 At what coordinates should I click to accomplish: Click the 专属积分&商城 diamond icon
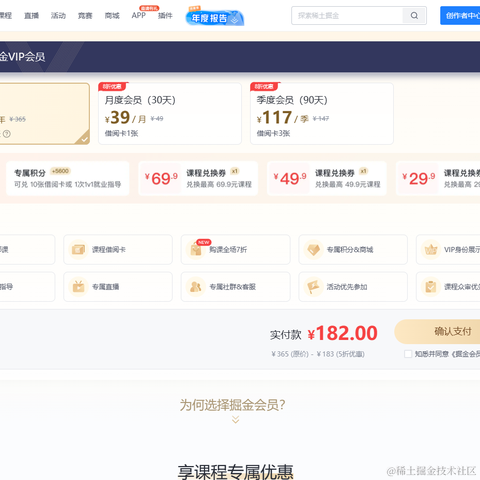(x=314, y=249)
